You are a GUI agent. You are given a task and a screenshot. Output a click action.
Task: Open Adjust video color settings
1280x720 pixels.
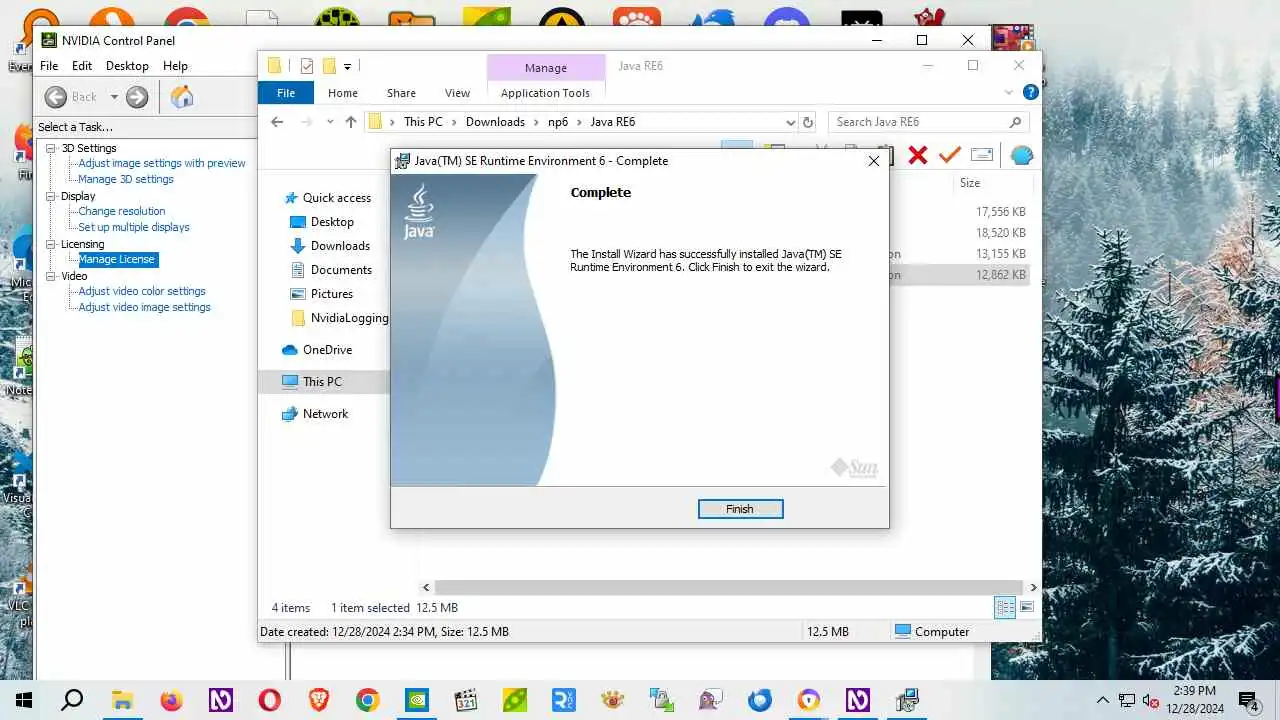click(142, 291)
